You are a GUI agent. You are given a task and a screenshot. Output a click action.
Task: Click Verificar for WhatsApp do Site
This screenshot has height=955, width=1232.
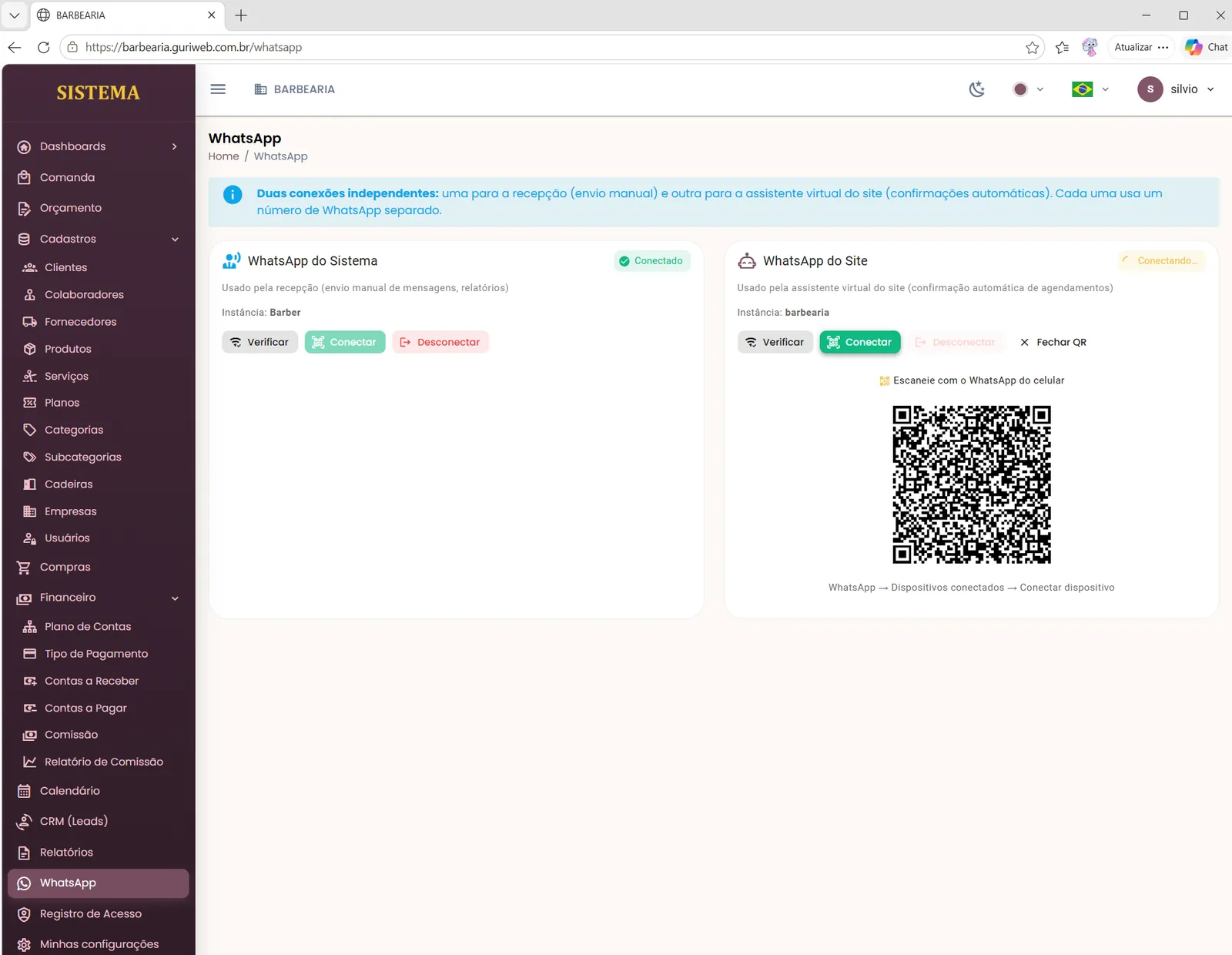775,342
